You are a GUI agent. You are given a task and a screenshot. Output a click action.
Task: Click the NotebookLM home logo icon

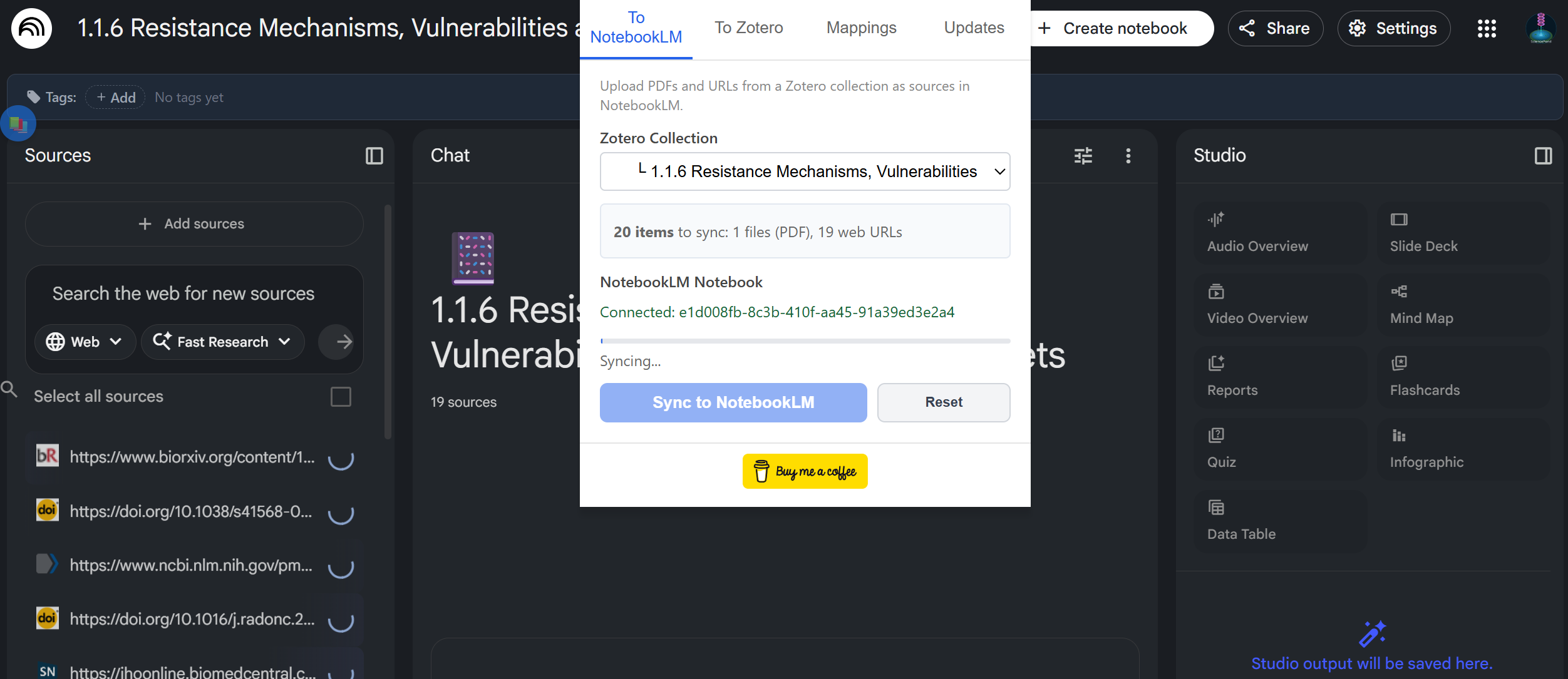31,28
